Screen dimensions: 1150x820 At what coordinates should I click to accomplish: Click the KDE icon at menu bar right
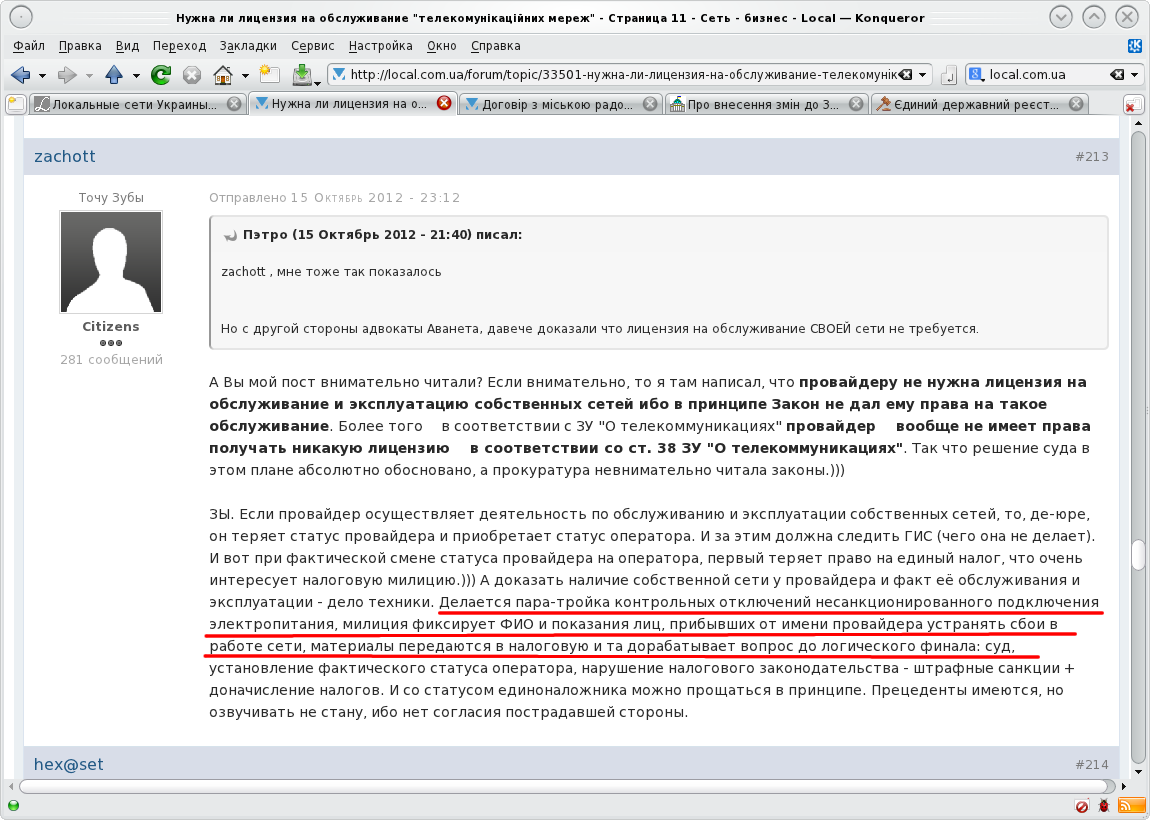pyautogui.click(x=1135, y=46)
